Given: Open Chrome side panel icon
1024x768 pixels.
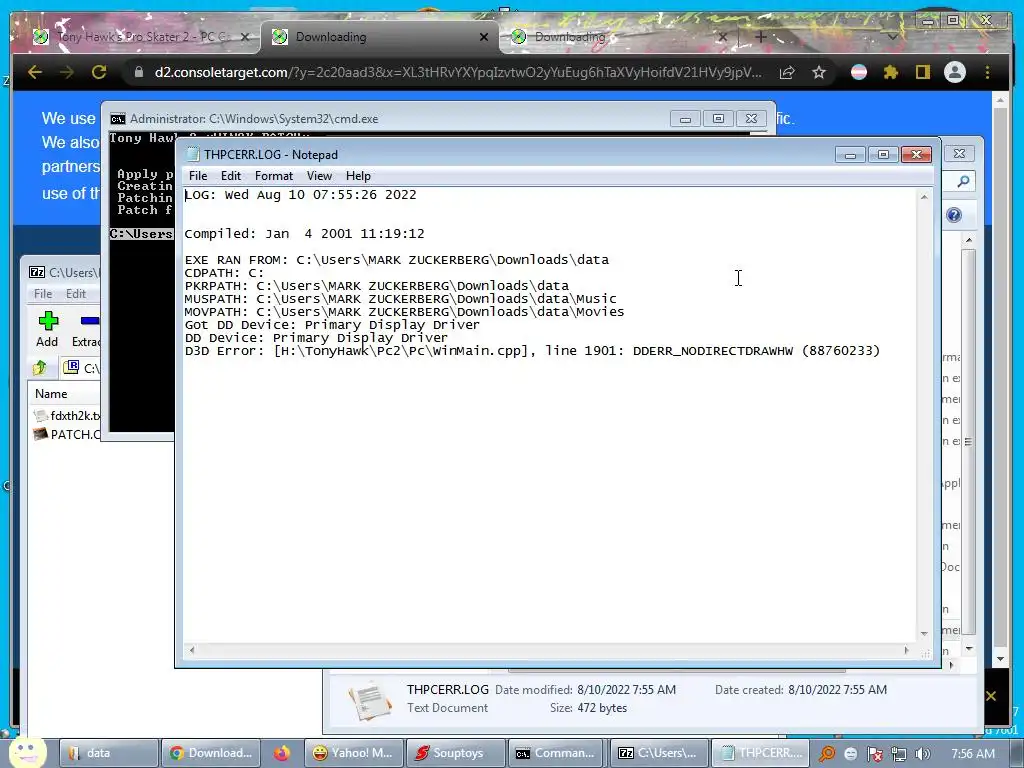Looking at the screenshot, I should [922, 72].
